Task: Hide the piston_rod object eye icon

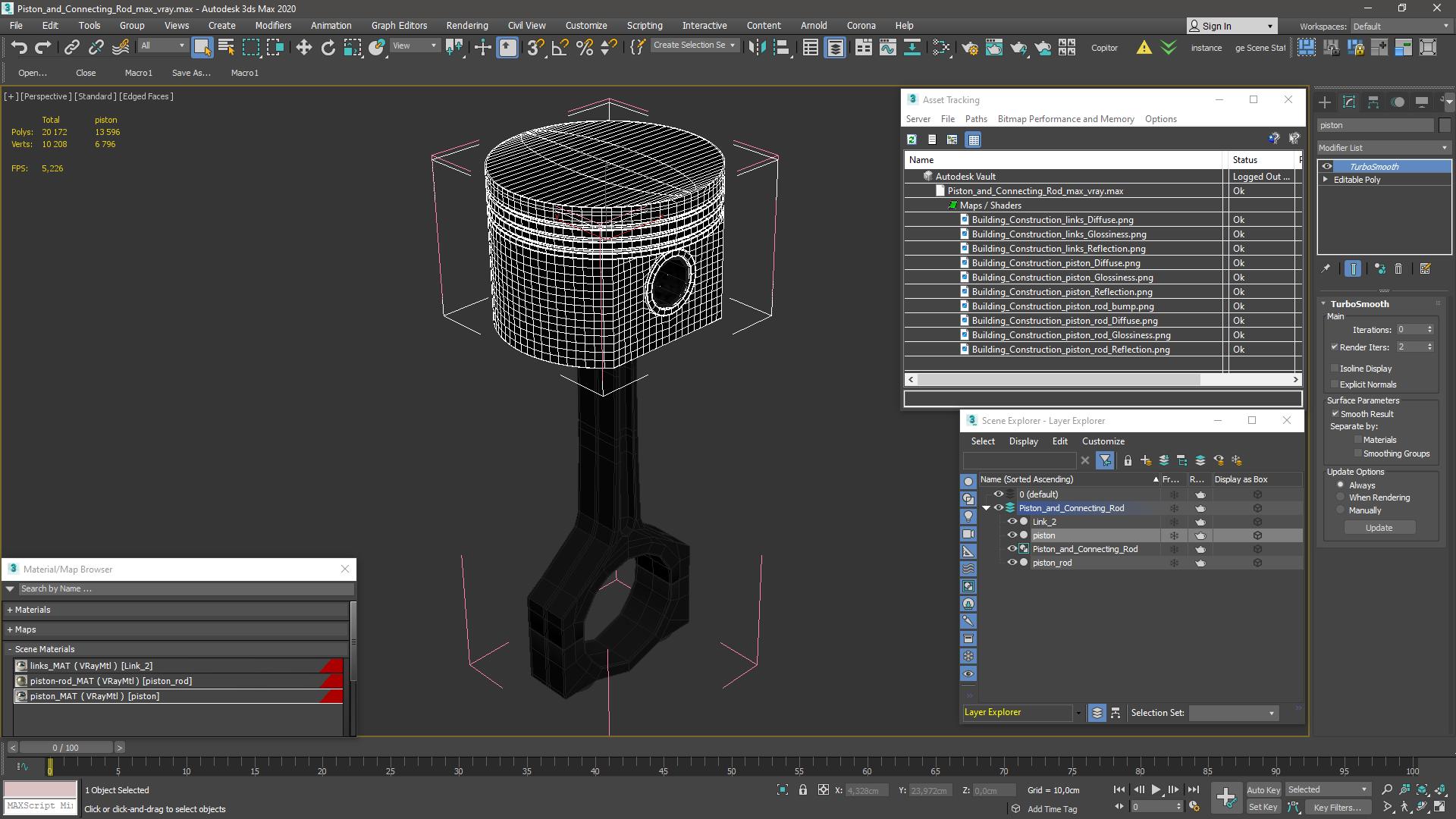Action: [1012, 563]
